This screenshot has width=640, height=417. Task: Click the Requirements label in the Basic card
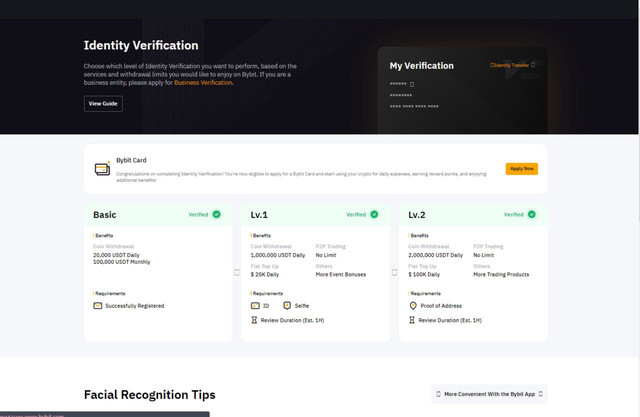click(110, 293)
